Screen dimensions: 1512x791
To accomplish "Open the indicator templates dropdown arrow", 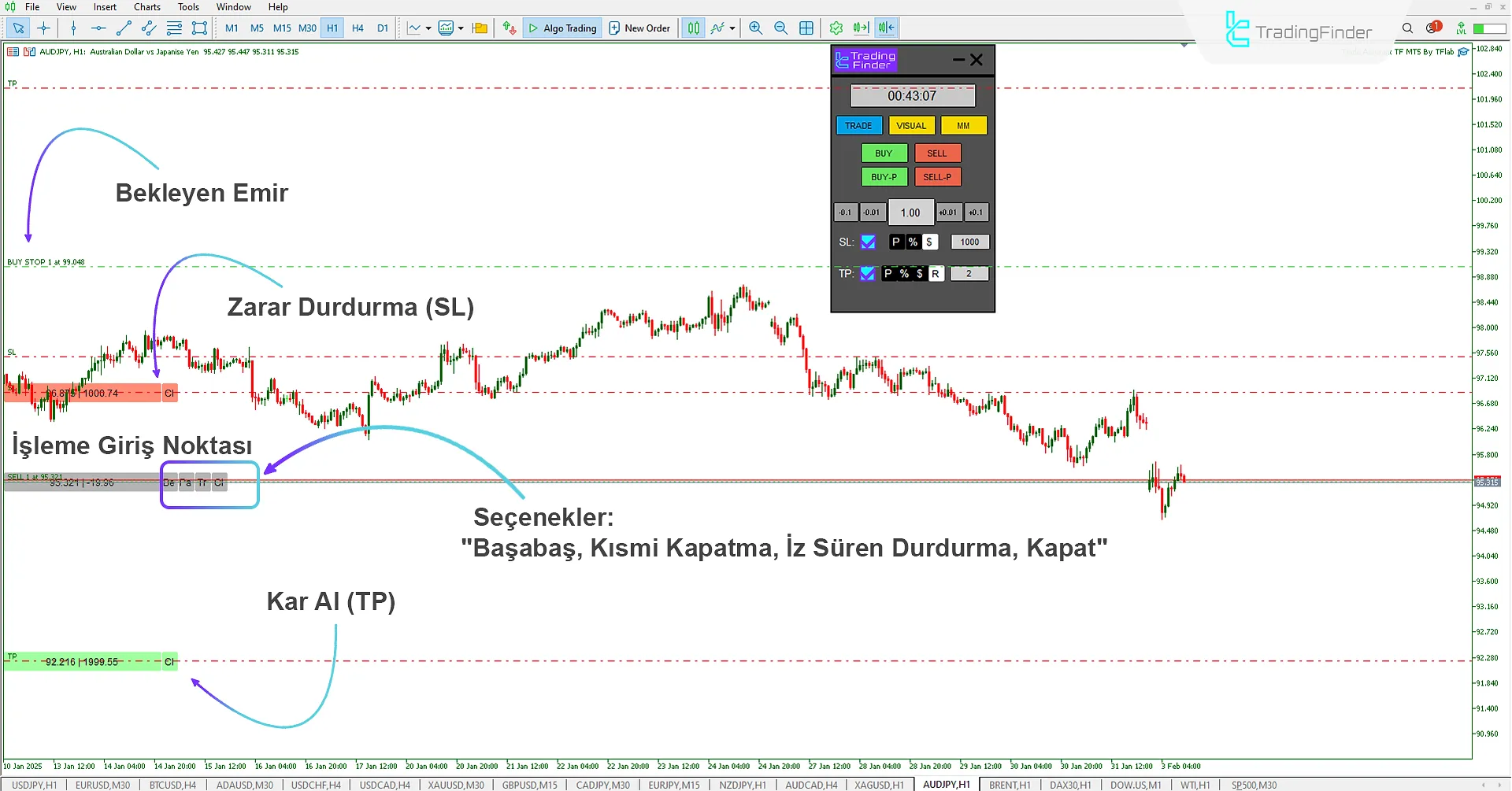I will [x=461, y=28].
